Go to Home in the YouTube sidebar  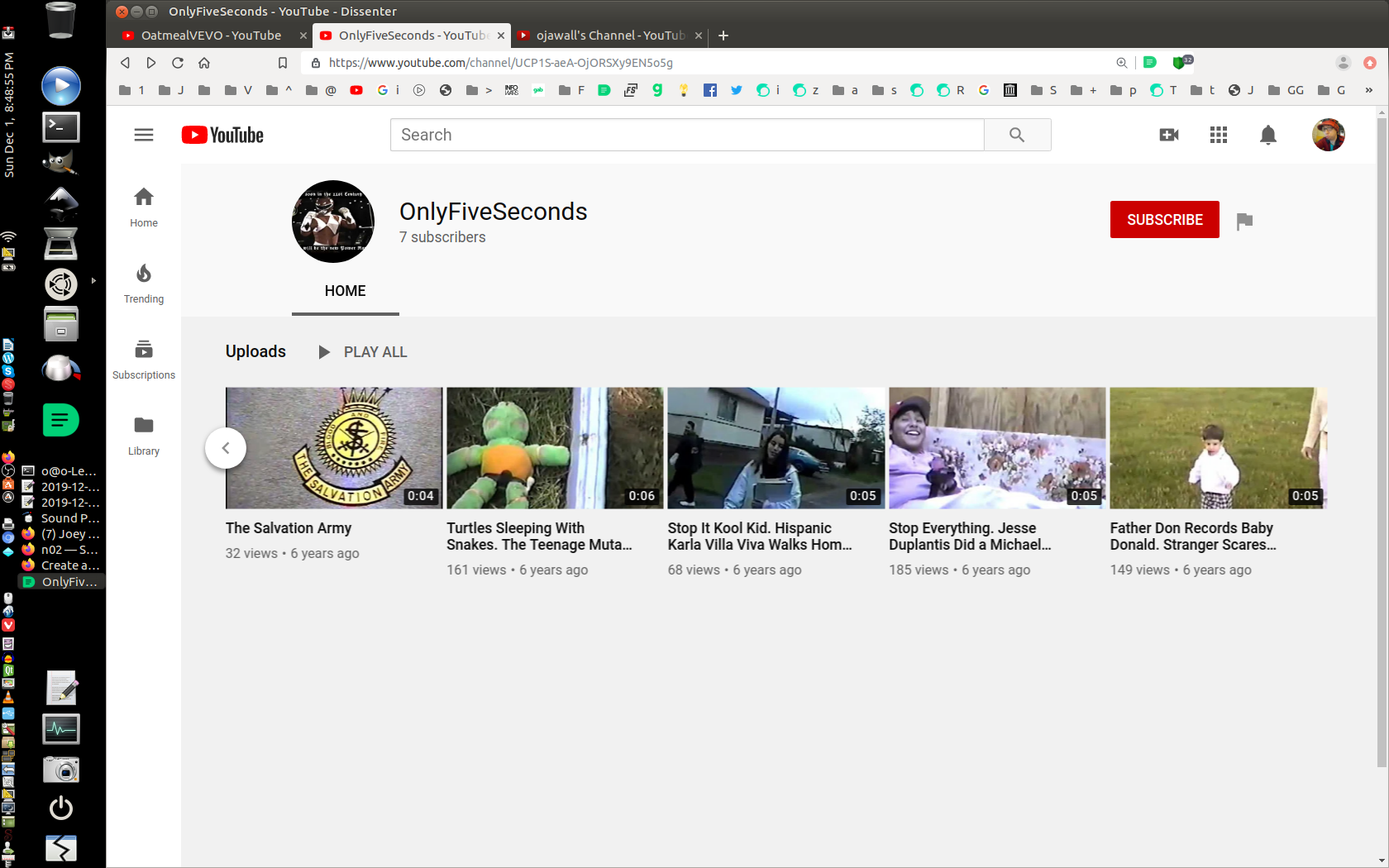(x=144, y=207)
